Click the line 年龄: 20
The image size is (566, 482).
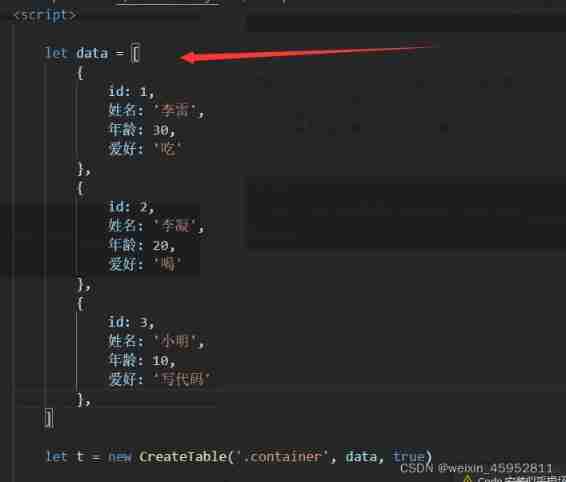click(x=142, y=245)
